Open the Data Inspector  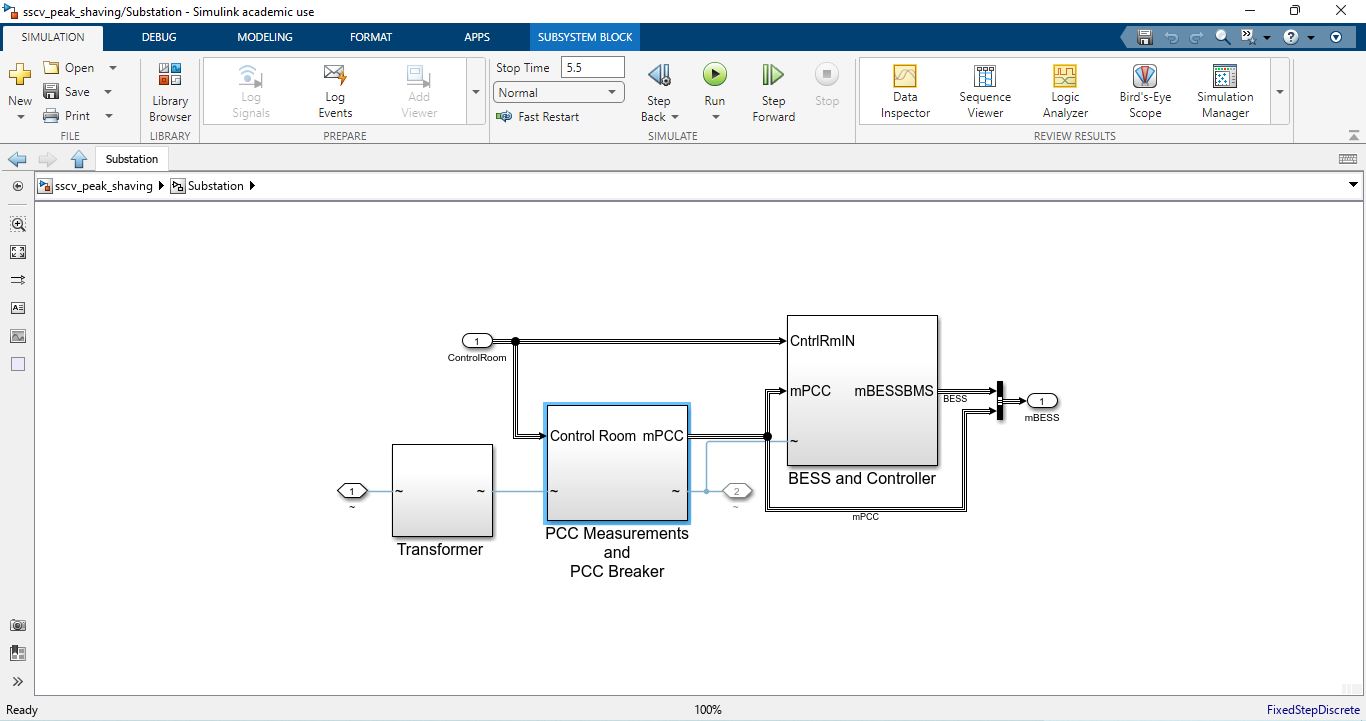(904, 90)
